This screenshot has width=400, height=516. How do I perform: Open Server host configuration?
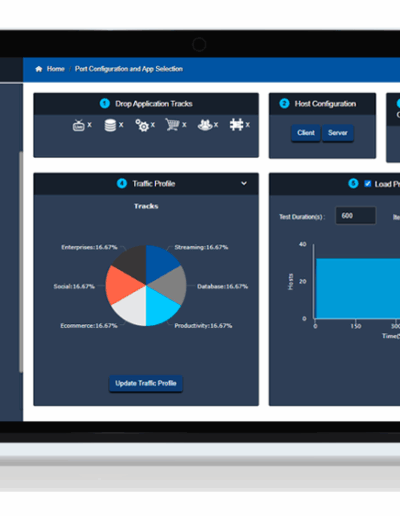[x=338, y=133]
